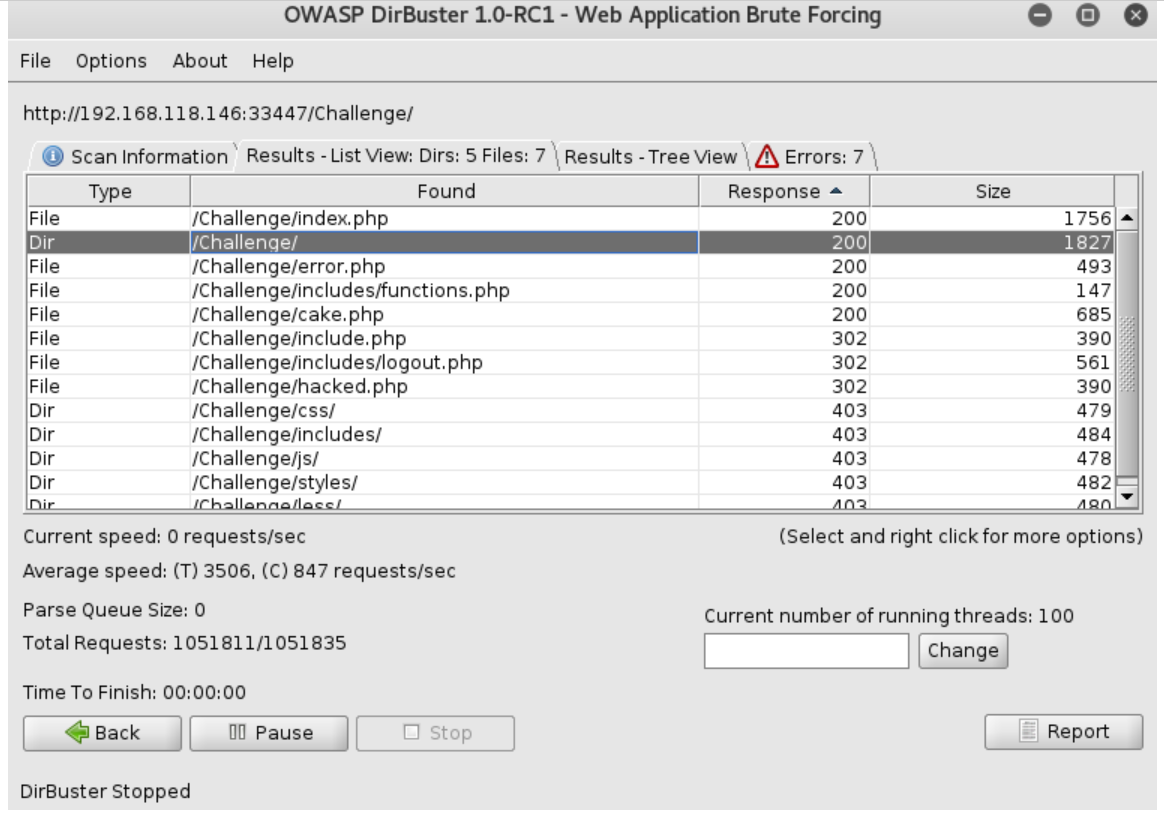Click the disabled Stop button
This screenshot has height=816, width=1164.
435,733
